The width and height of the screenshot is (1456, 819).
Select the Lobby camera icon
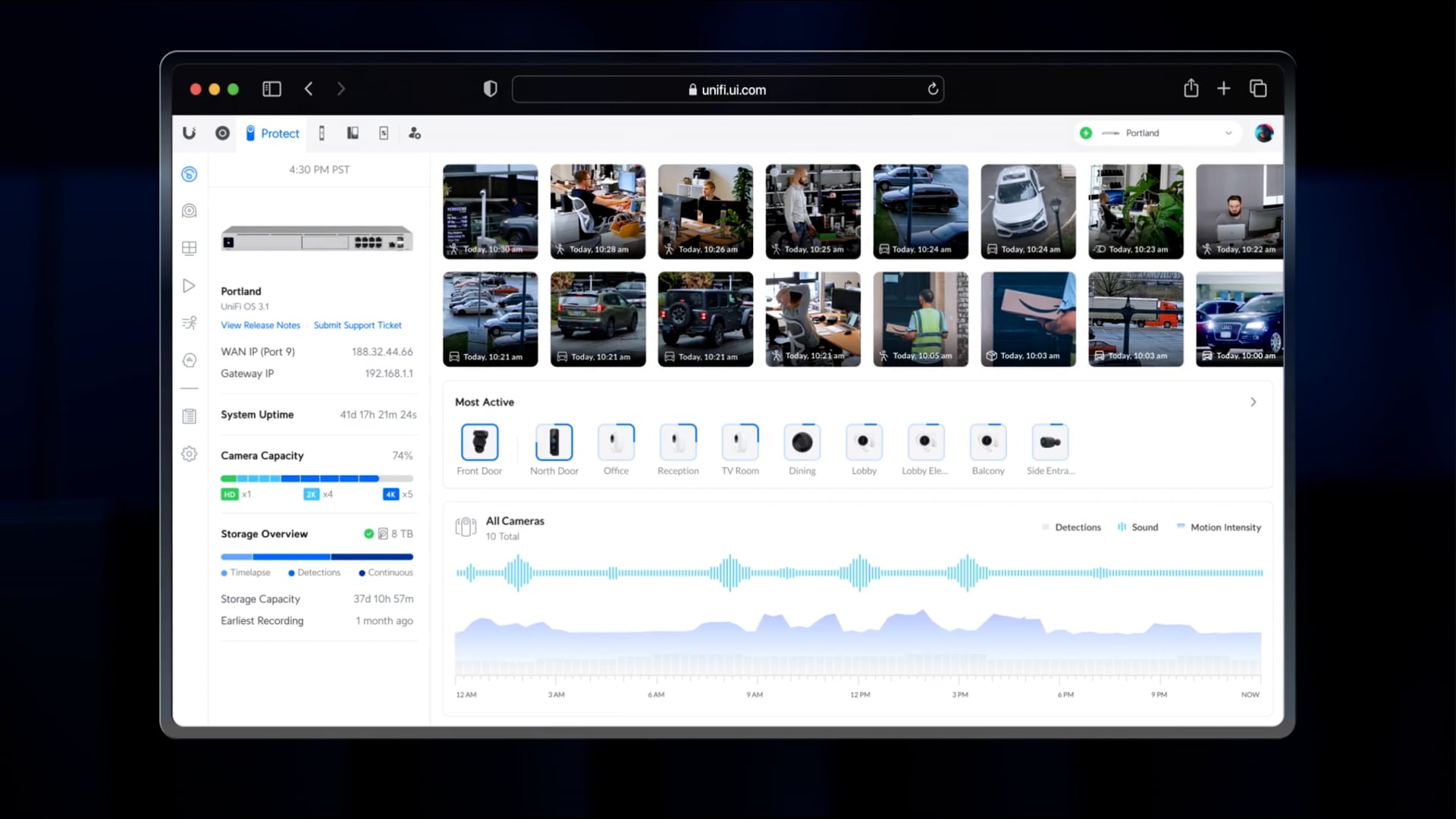tap(864, 442)
